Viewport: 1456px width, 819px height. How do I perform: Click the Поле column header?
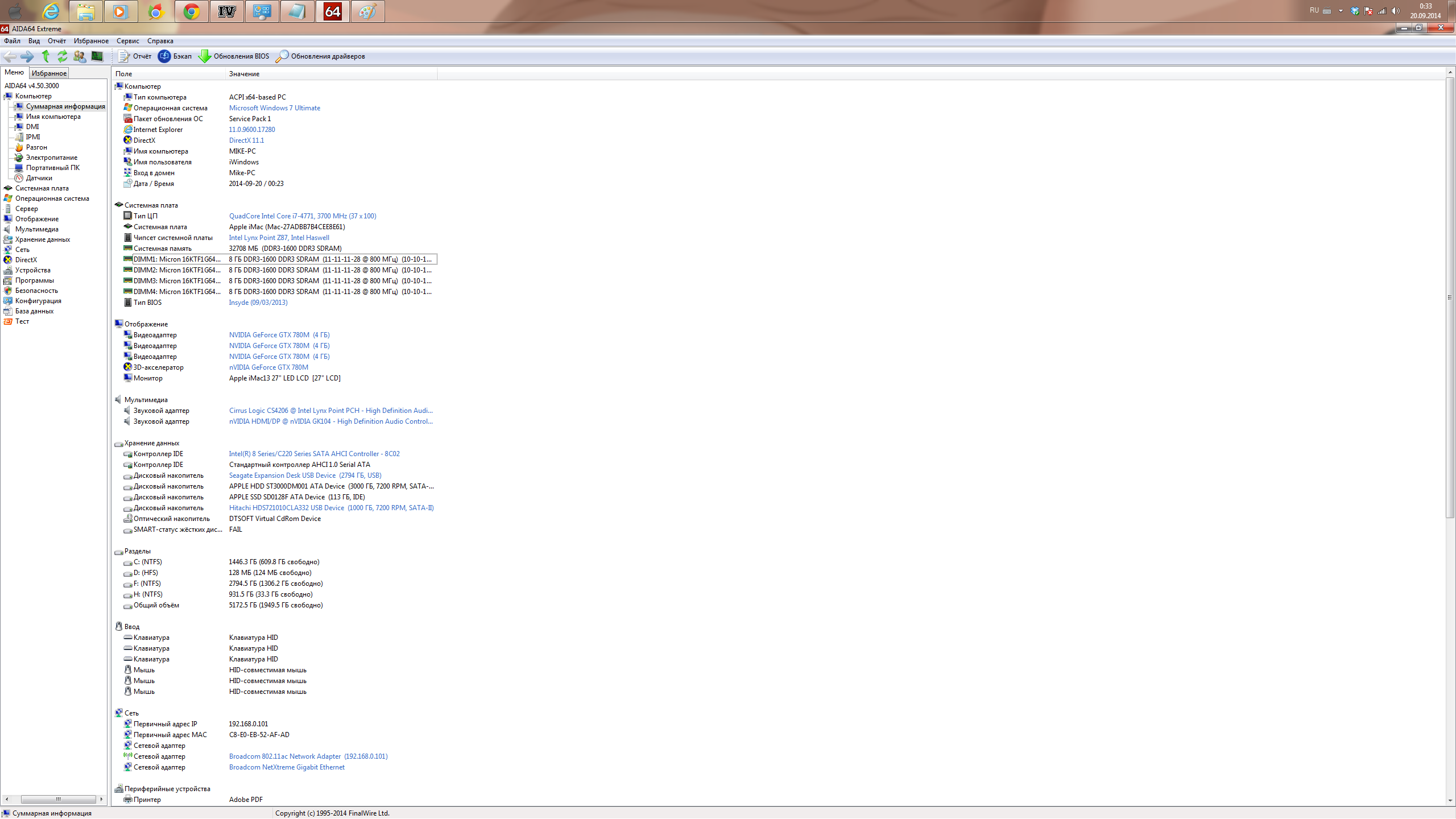coord(169,74)
